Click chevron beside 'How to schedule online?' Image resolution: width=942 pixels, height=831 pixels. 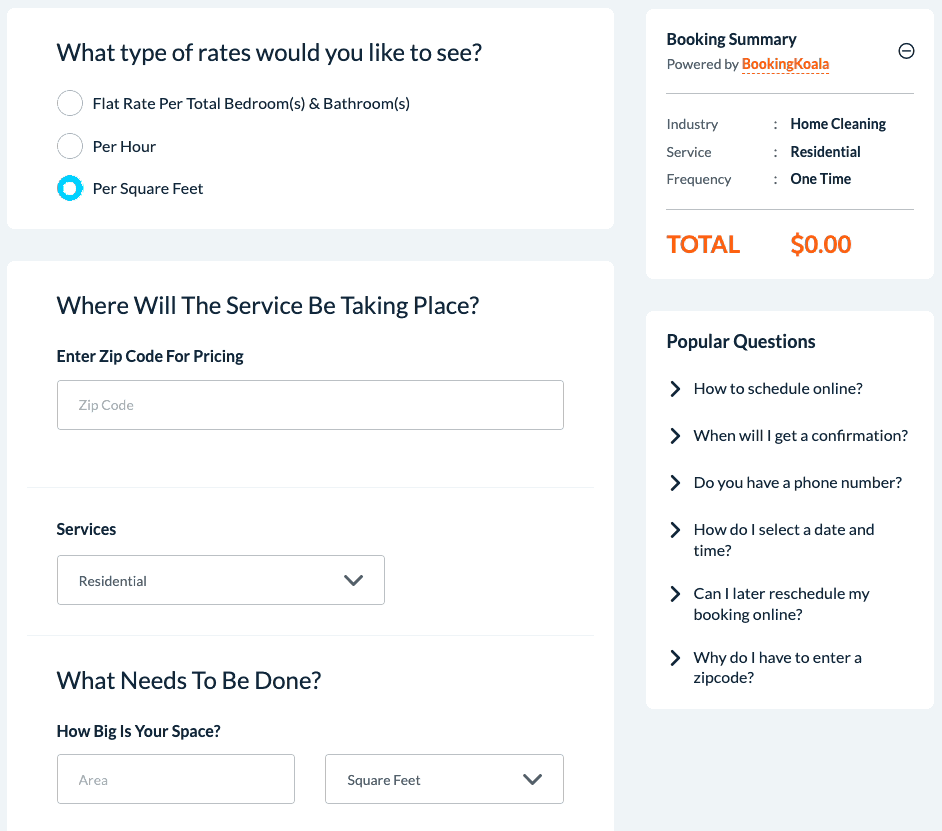[676, 389]
